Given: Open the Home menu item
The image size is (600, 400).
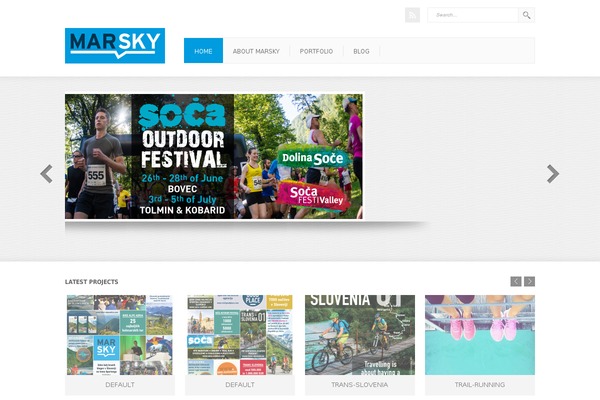Looking at the screenshot, I should click(203, 51).
